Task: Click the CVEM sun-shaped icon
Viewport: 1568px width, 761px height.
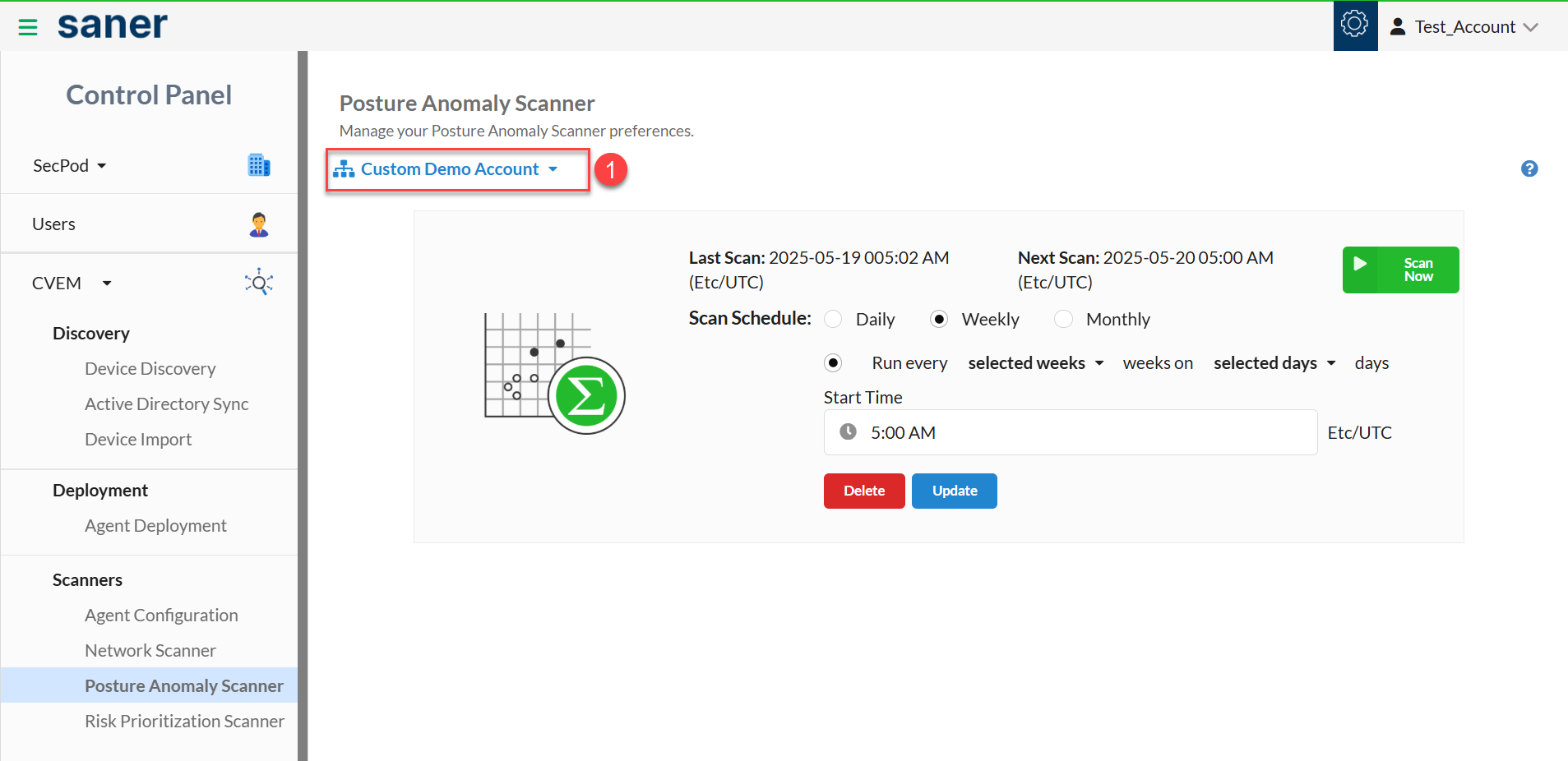Action: [x=259, y=283]
